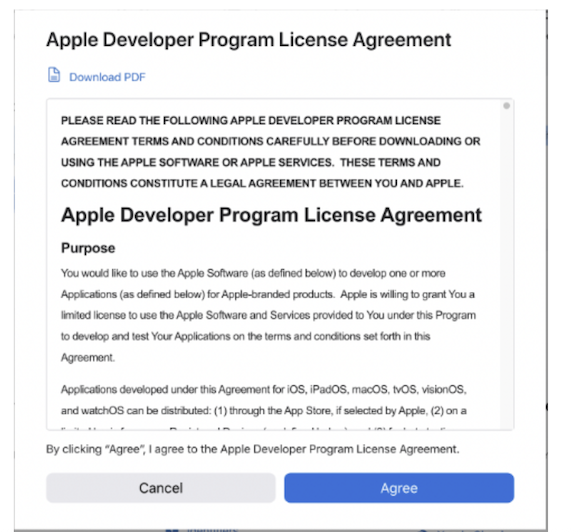Click the word 'Agreement.' ending the first paragraph
Viewport: 580px width, 532px height.
pyautogui.click(x=88, y=357)
